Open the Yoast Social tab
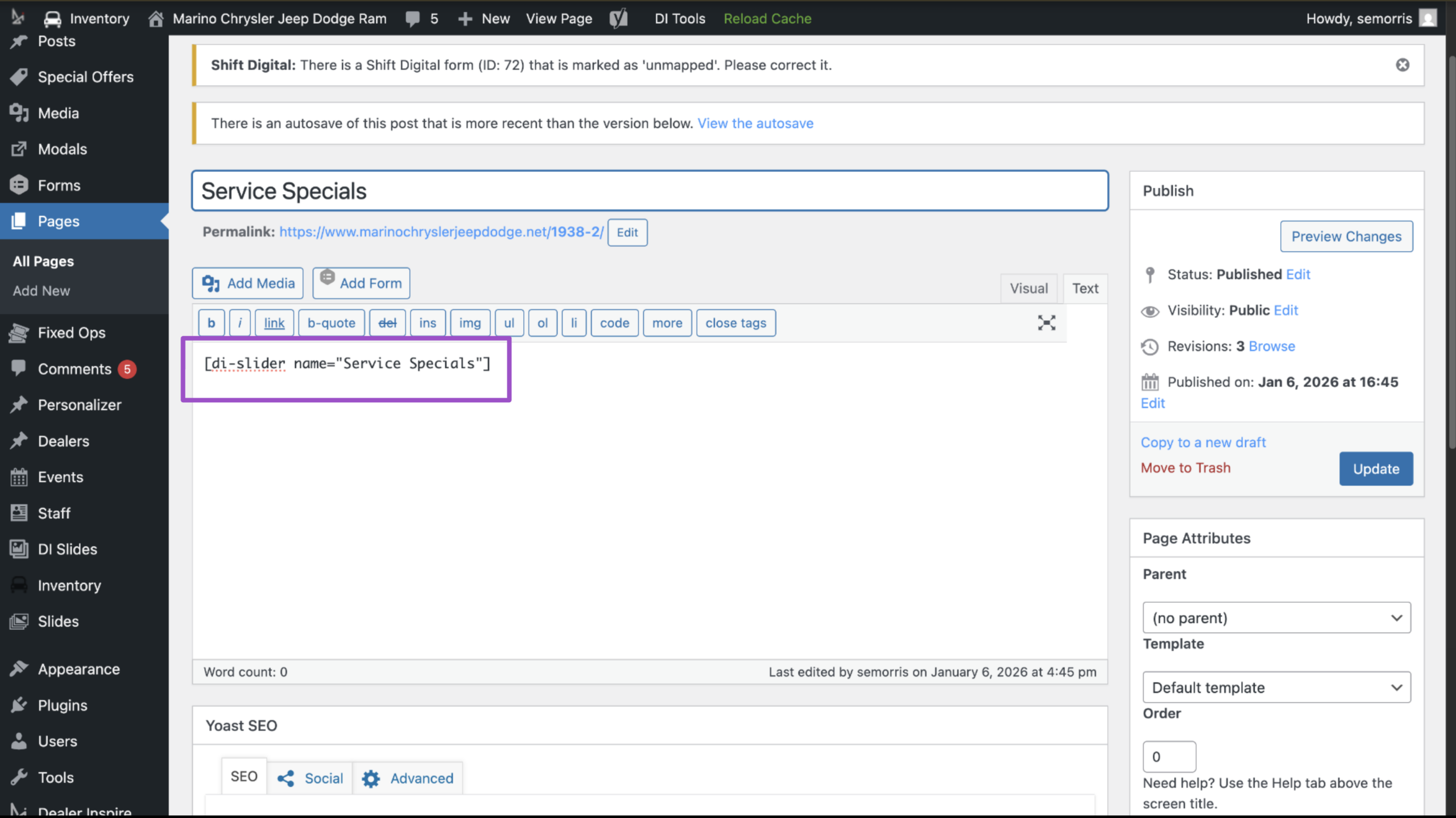Screen dimensions: 1456x818 click(310, 778)
